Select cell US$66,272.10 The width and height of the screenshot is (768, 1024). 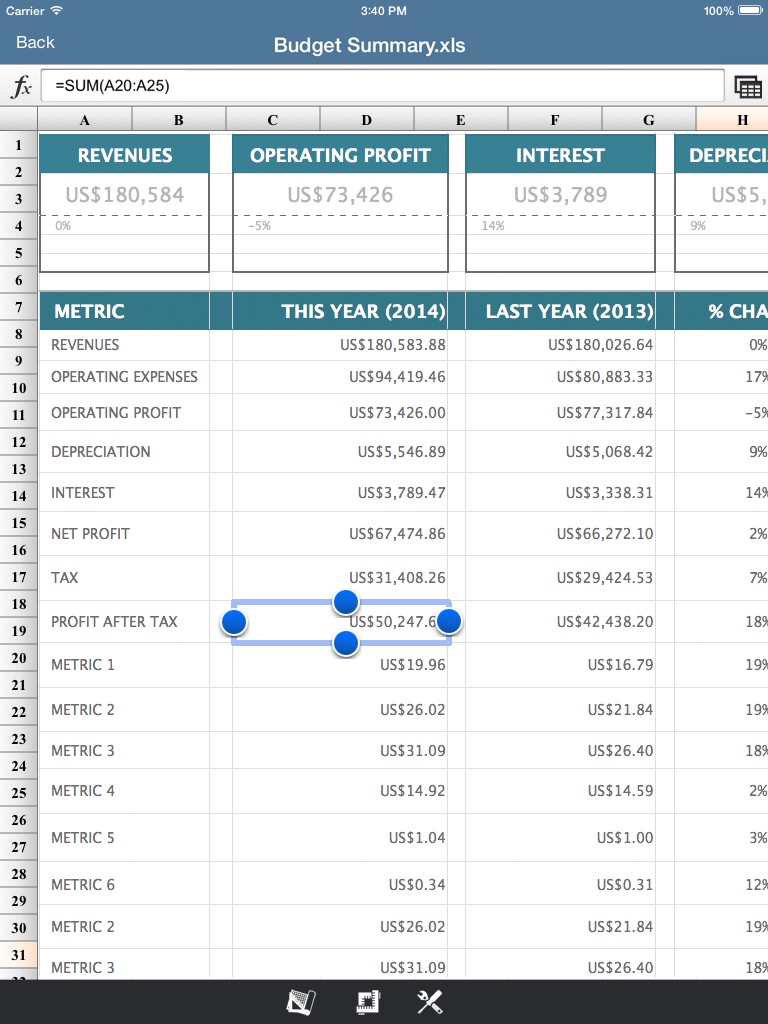click(605, 534)
